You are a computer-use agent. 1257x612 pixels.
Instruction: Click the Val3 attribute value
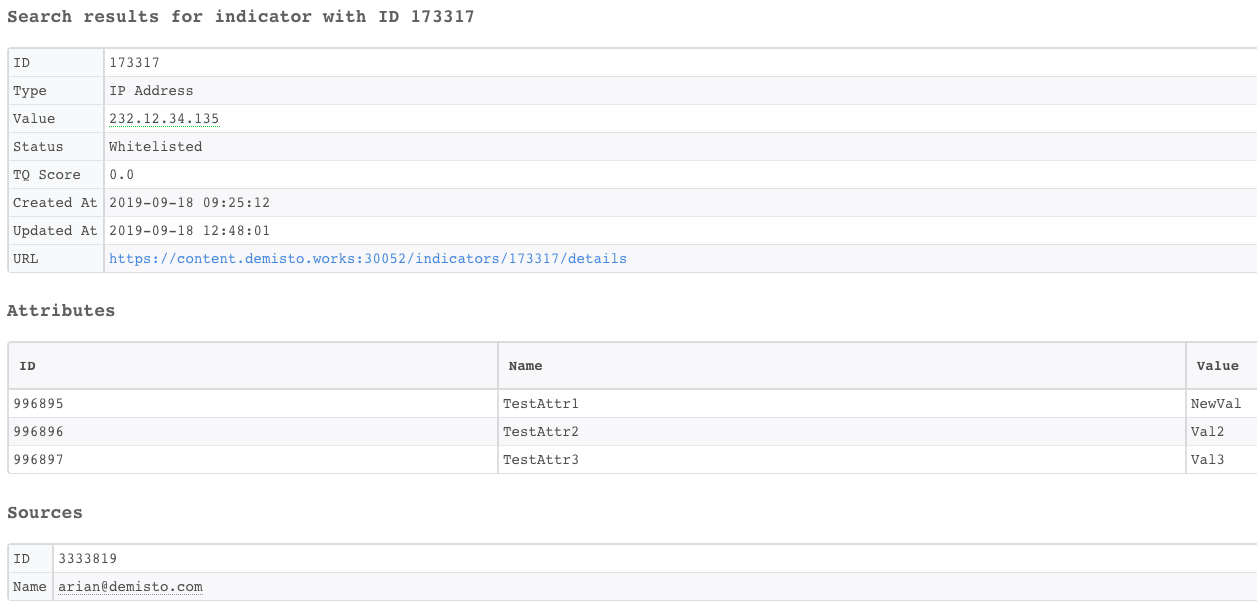(1208, 460)
